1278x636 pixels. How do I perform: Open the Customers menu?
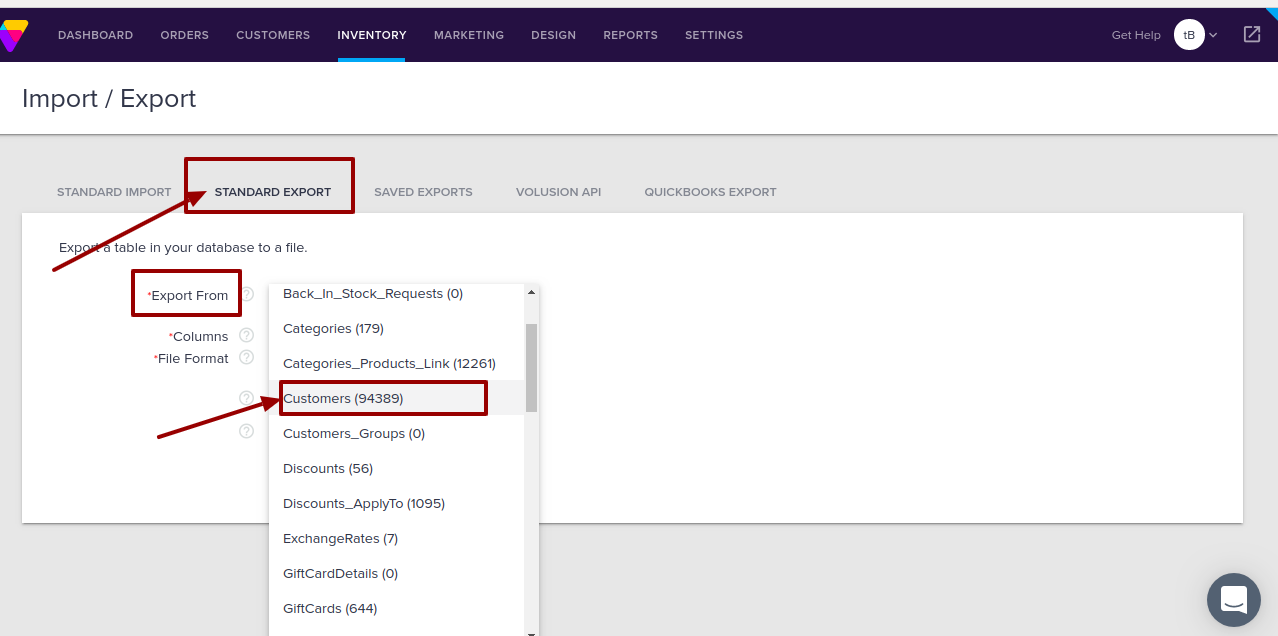(273, 35)
